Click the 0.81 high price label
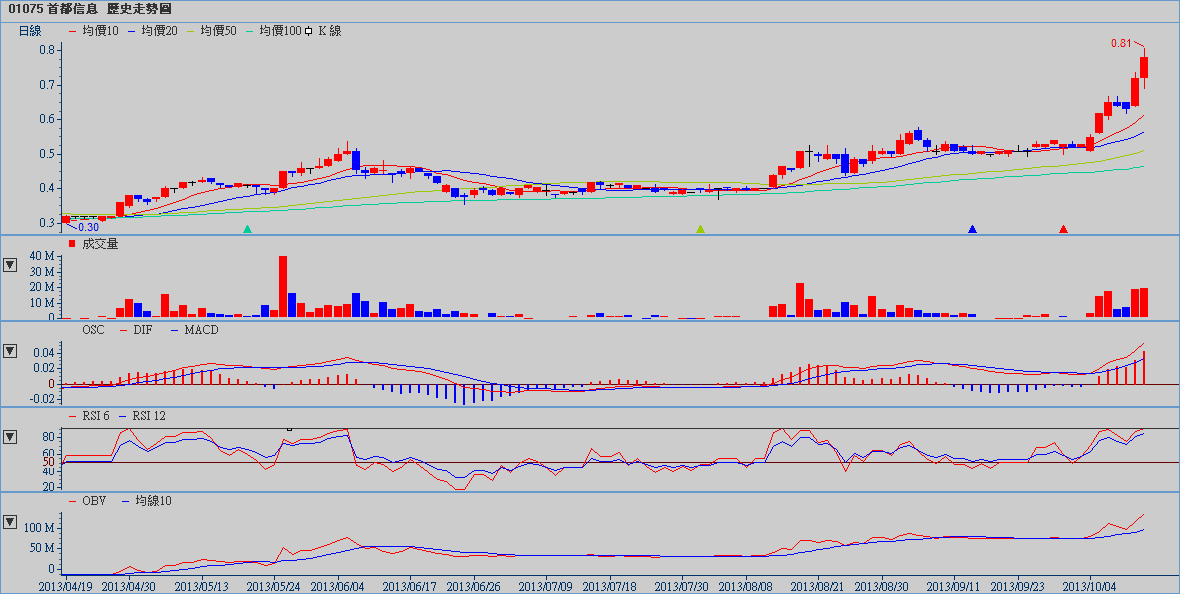Screen dimensions: 1180x594 (x=1121, y=43)
